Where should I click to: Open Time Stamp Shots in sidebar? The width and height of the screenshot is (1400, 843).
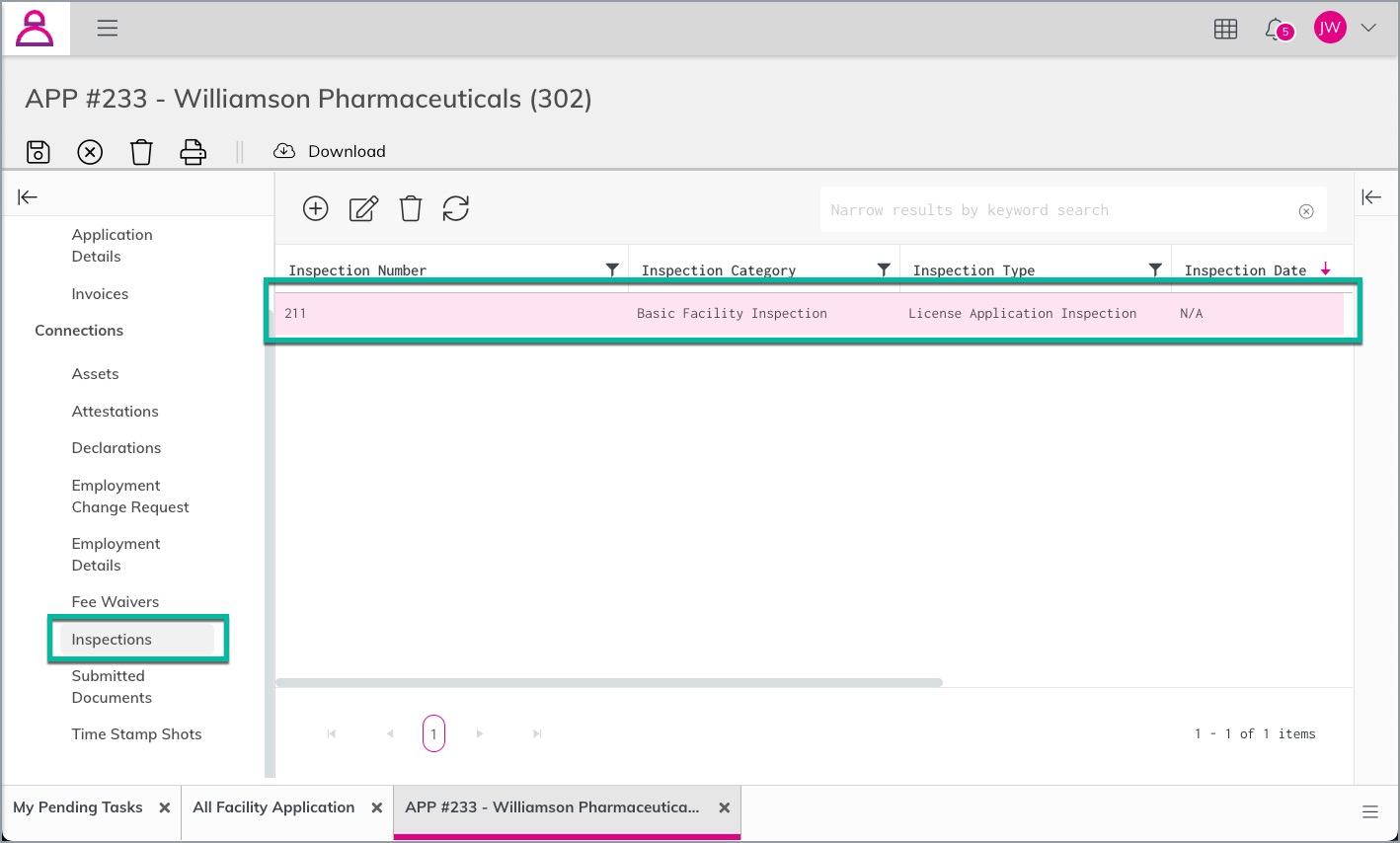(136, 734)
